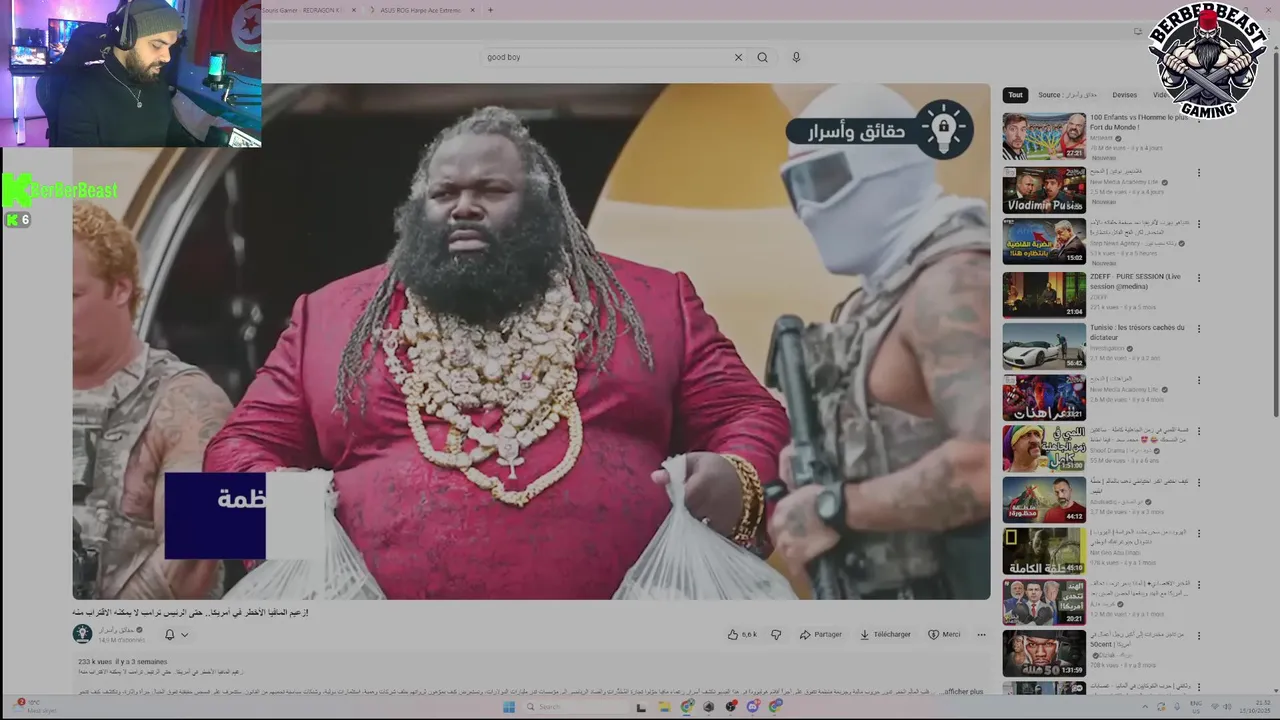The width and height of the screenshot is (1280, 720).
Task: Open a new browser tab with plus
Action: tap(490, 10)
